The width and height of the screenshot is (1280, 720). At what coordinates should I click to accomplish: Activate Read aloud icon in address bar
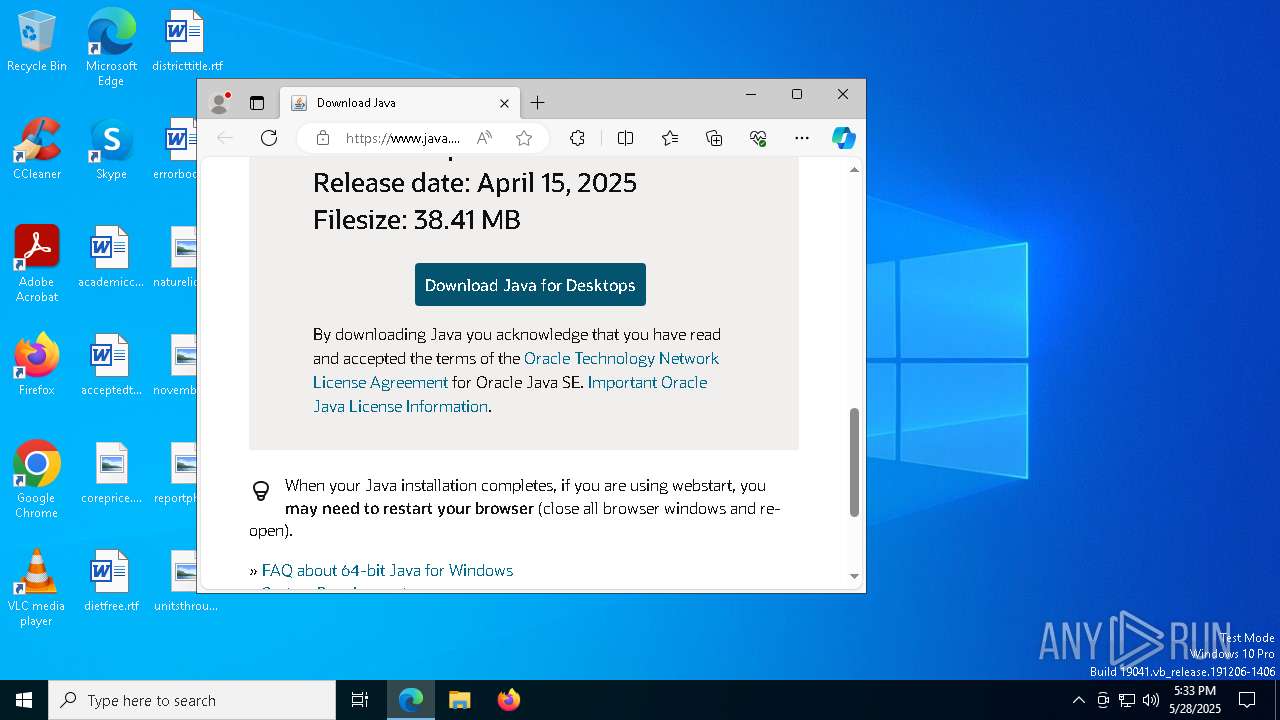click(484, 138)
